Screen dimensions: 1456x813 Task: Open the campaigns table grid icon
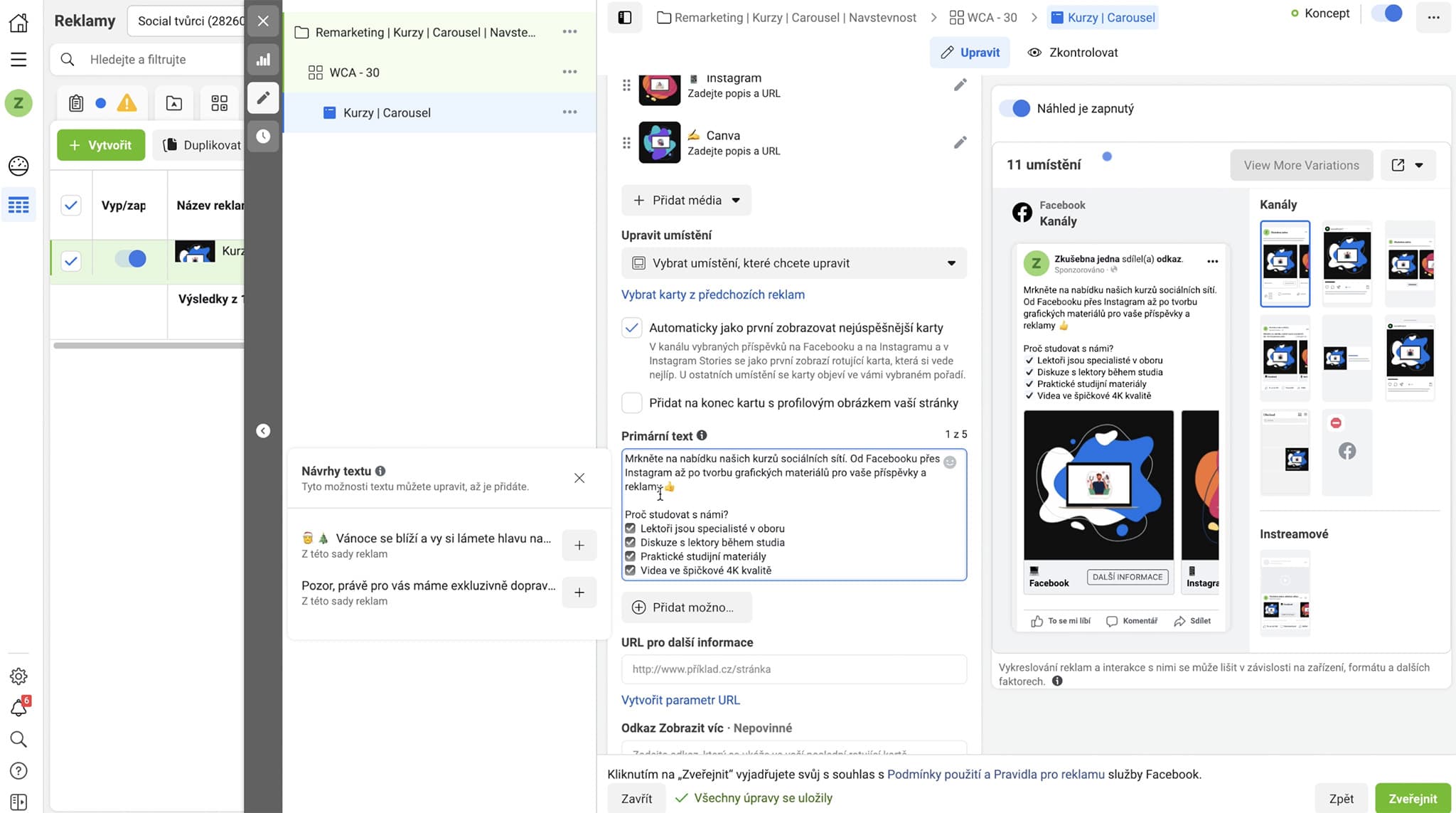(x=18, y=206)
